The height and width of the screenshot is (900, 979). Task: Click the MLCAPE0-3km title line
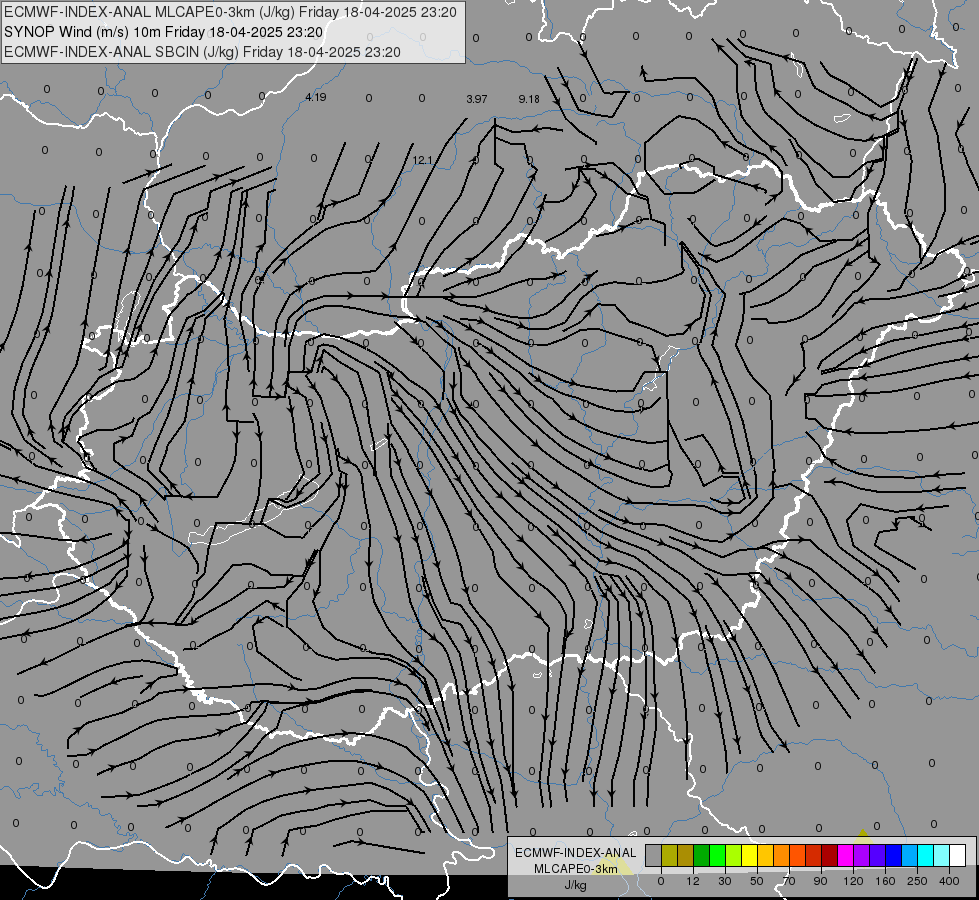tap(230, 12)
